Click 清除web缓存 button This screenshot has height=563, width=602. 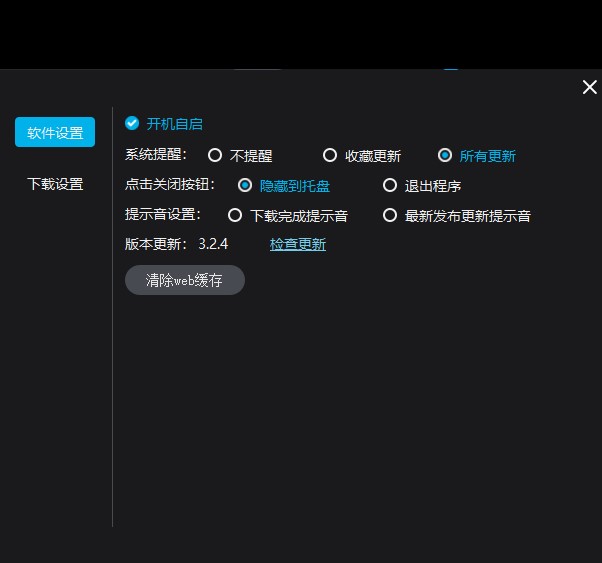pos(185,280)
